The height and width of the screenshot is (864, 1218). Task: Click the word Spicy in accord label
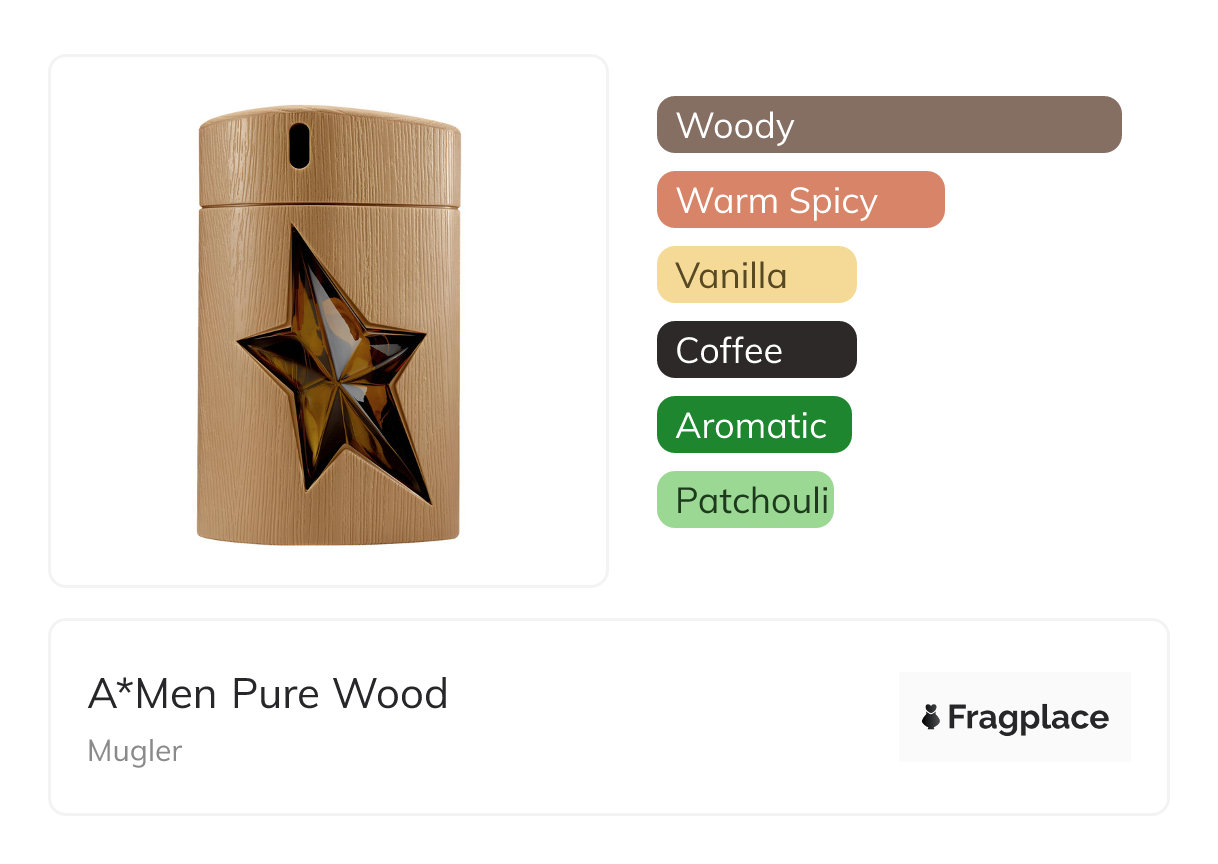tap(833, 202)
